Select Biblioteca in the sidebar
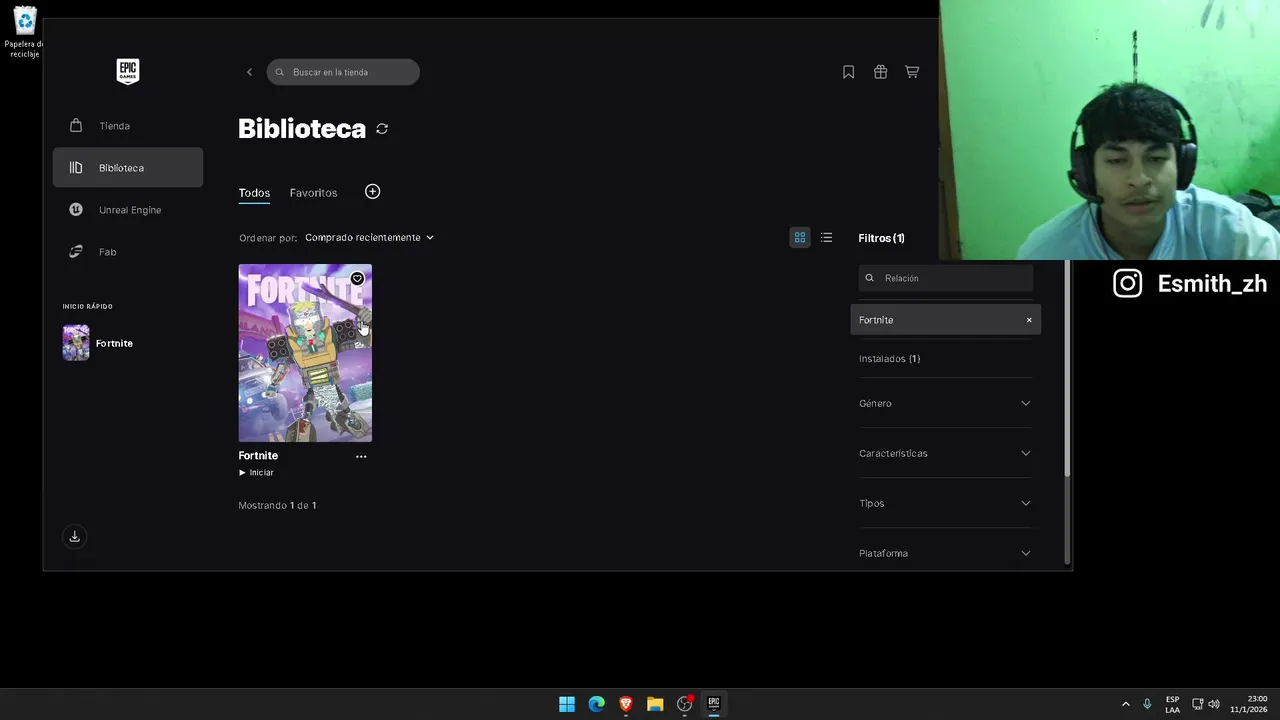This screenshot has height=720, width=1280. (128, 168)
